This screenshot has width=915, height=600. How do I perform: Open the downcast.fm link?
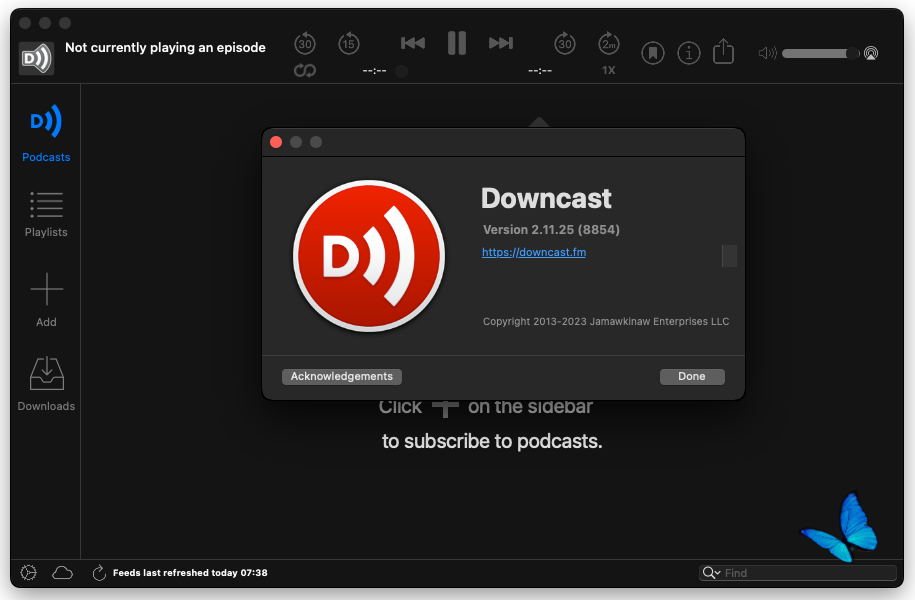[x=534, y=252]
